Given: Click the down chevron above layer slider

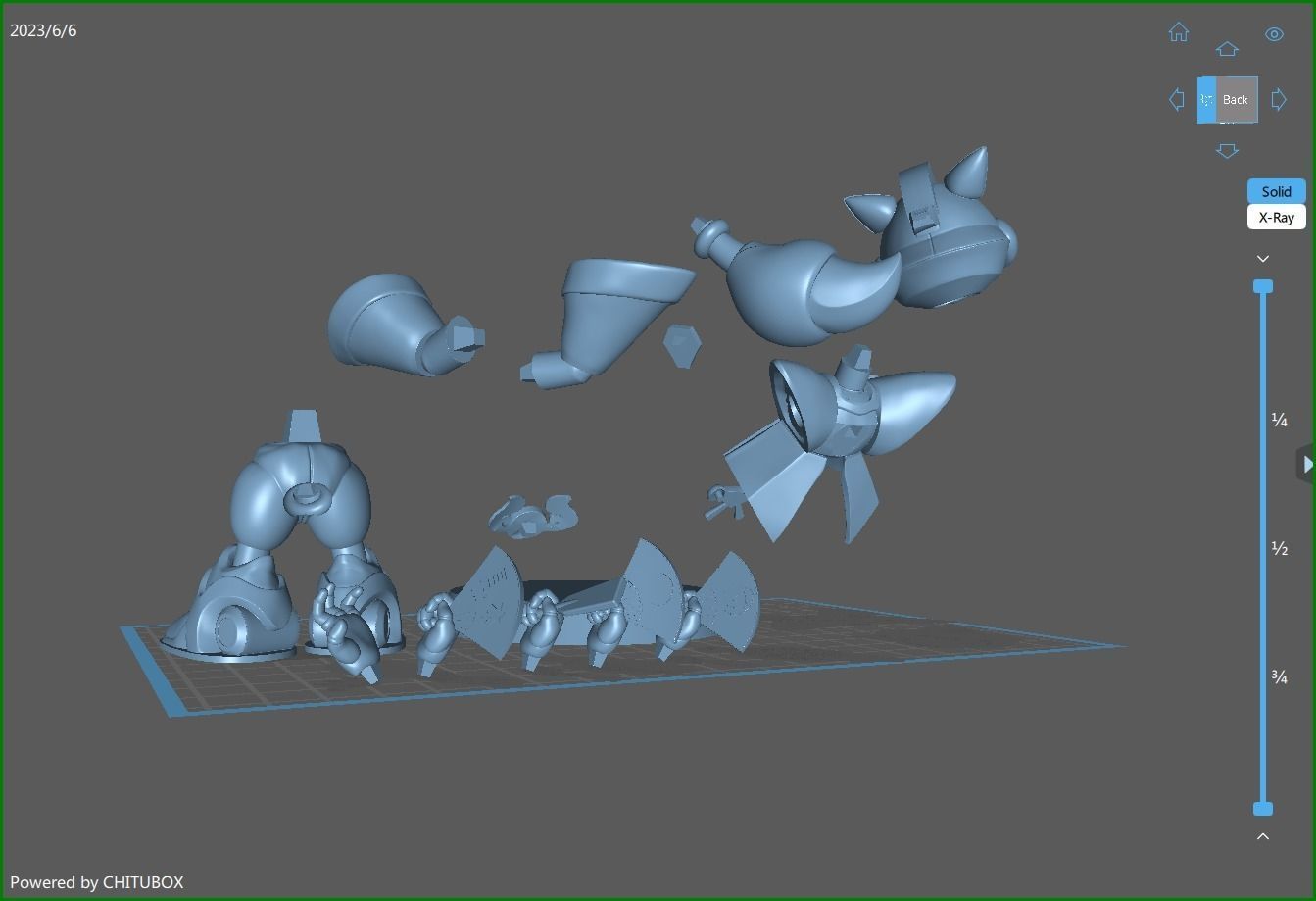Looking at the screenshot, I should (1263, 259).
